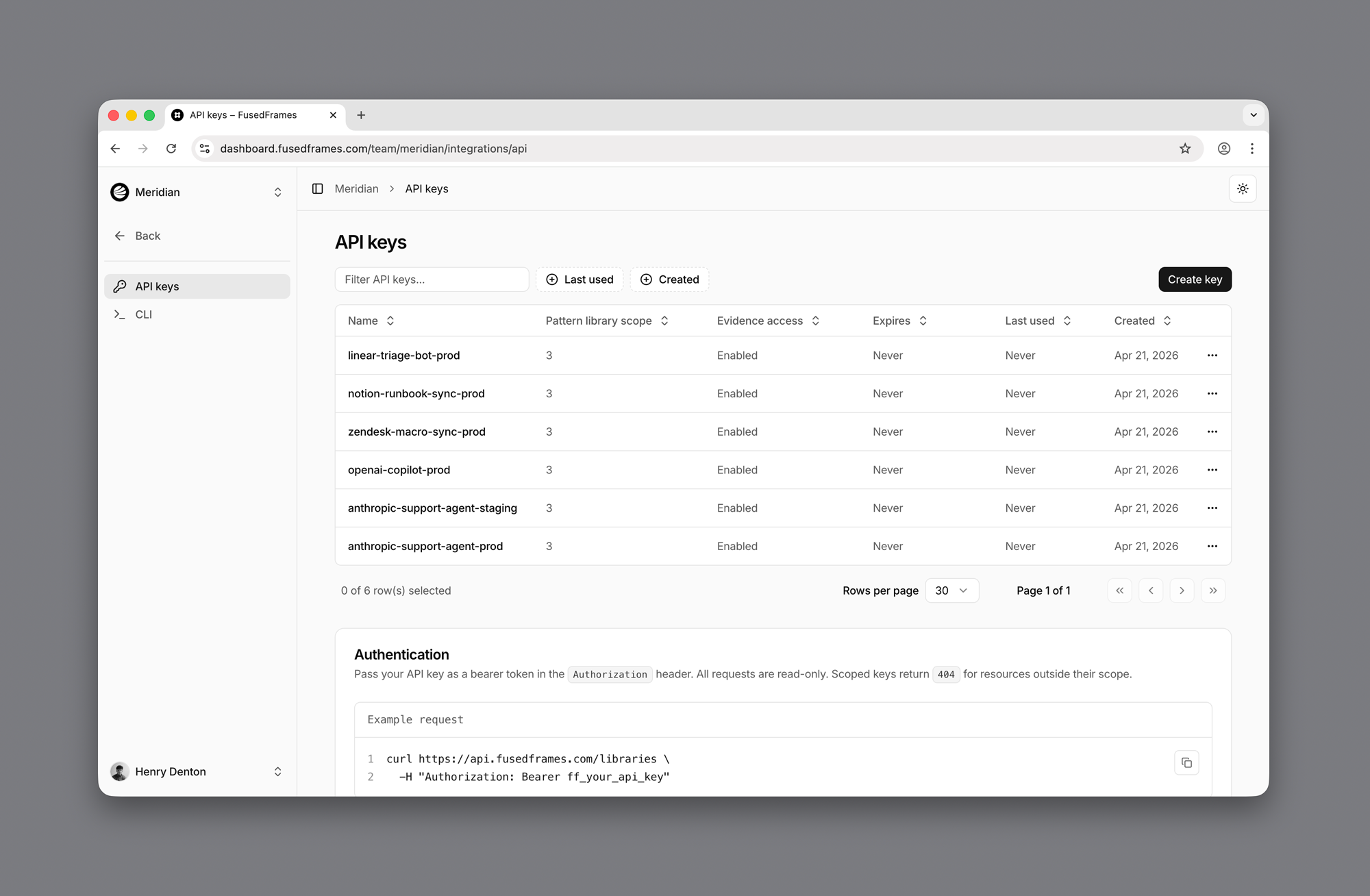The width and height of the screenshot is (1370, 896).
Task: Click the Create key button
Action: pos(1195,279)
